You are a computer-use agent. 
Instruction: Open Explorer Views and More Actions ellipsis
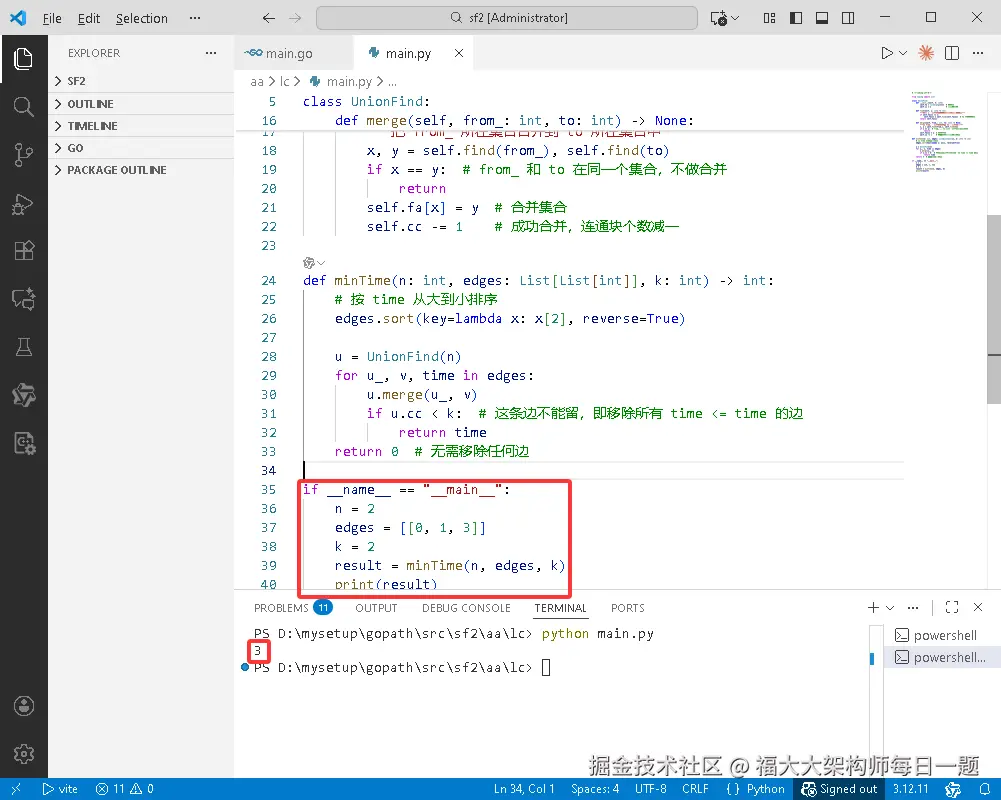click(211, 53)
